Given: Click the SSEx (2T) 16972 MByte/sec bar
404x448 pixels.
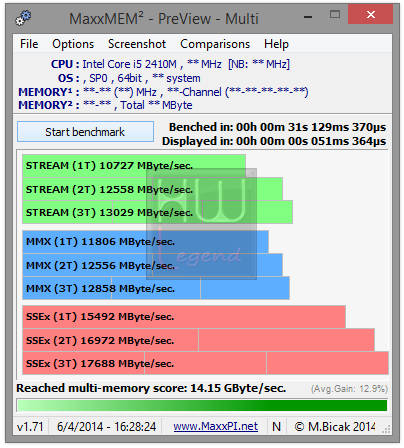Looking at the screenshot, I should (199, 340).
